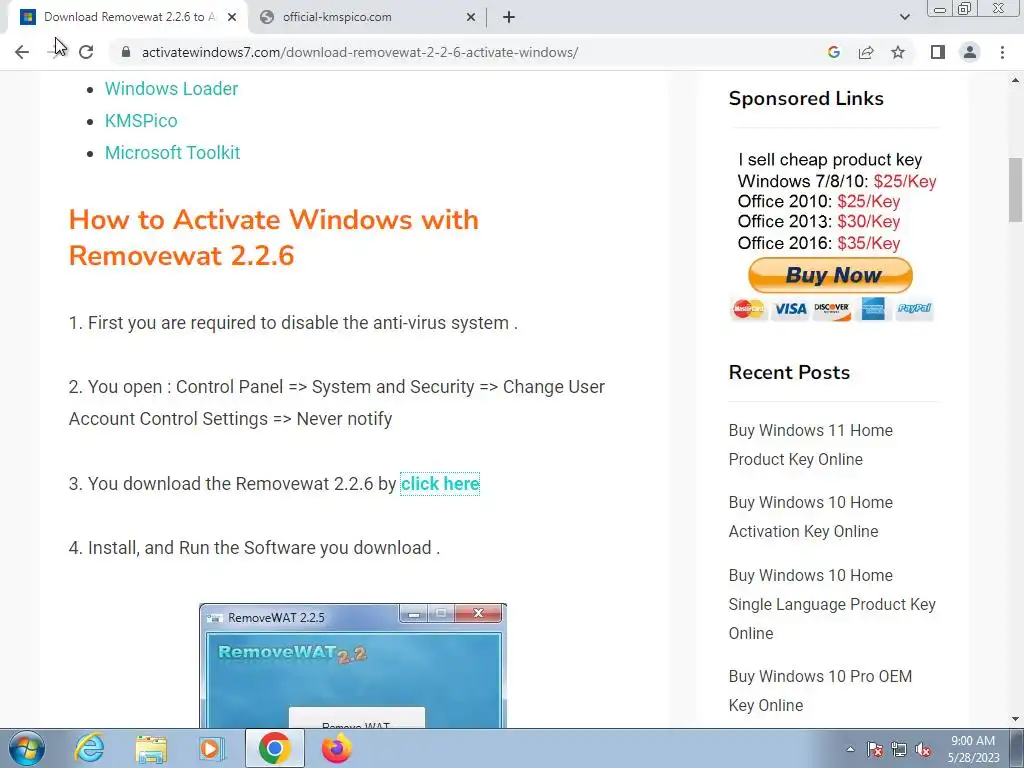Click the PayPal payment icon
Viewport: 1024px width, 768px height.
click(x=914, y=308)
